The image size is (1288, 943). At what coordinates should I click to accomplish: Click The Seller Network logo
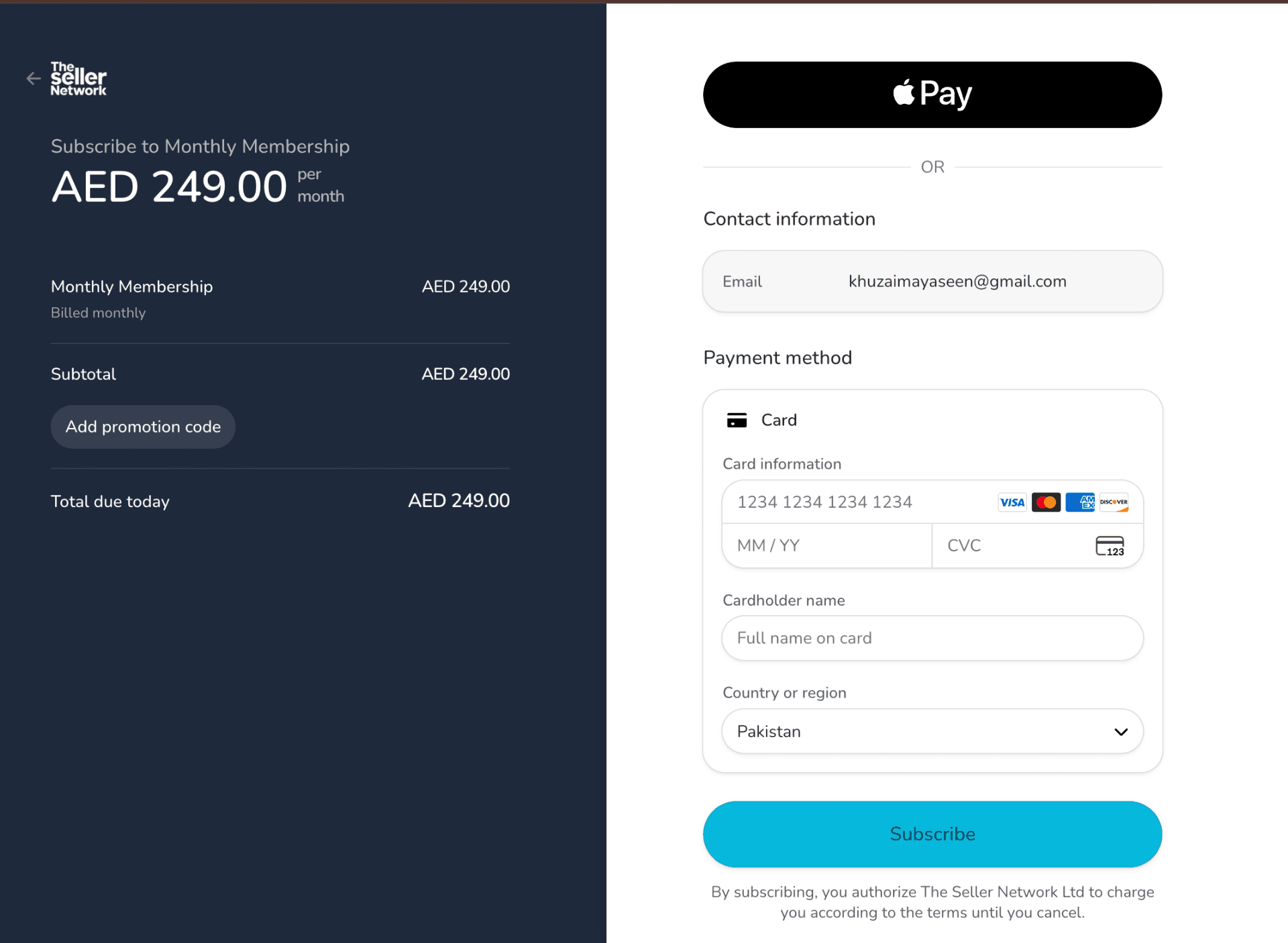(78, 78)
